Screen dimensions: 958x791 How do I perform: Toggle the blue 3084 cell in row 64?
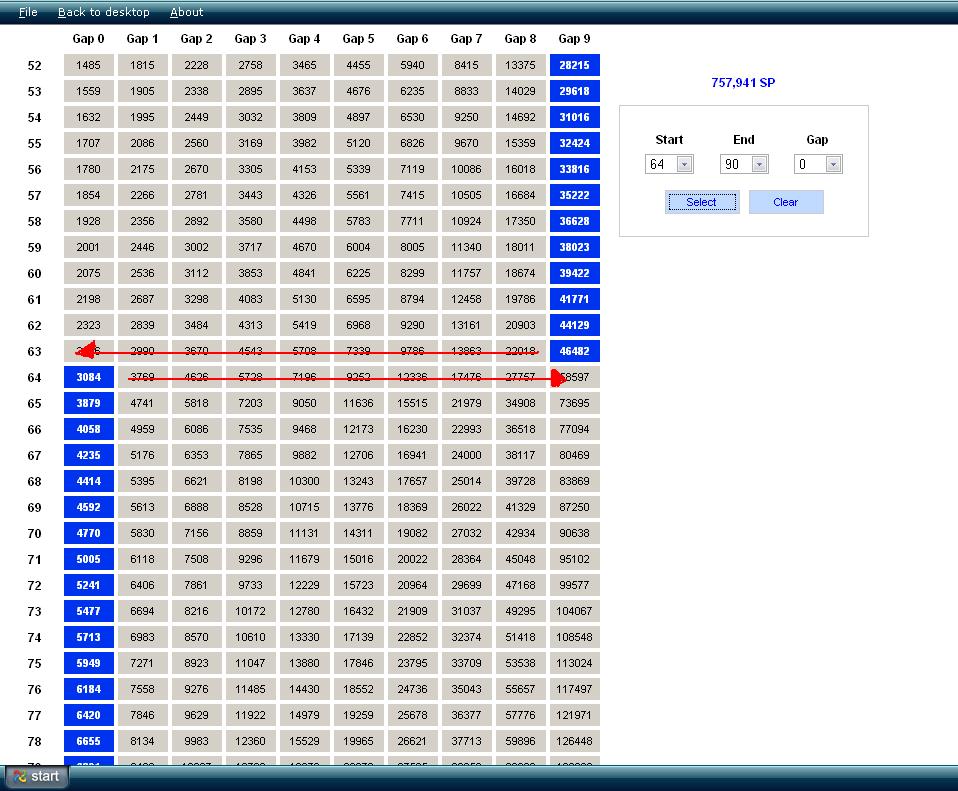point(88,377)
